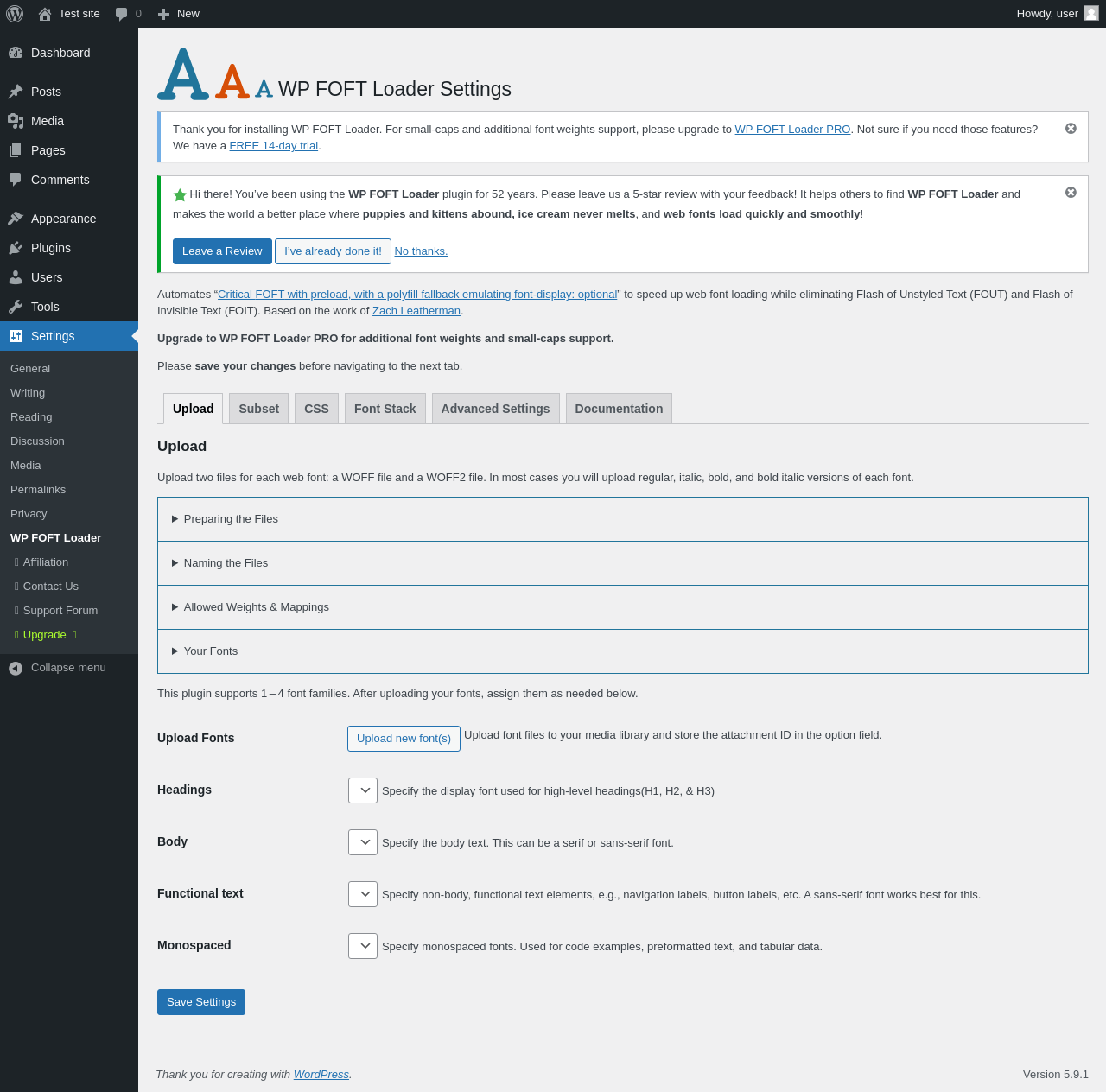
Task: Click the Test site home icon
Action: pos(45,14)
